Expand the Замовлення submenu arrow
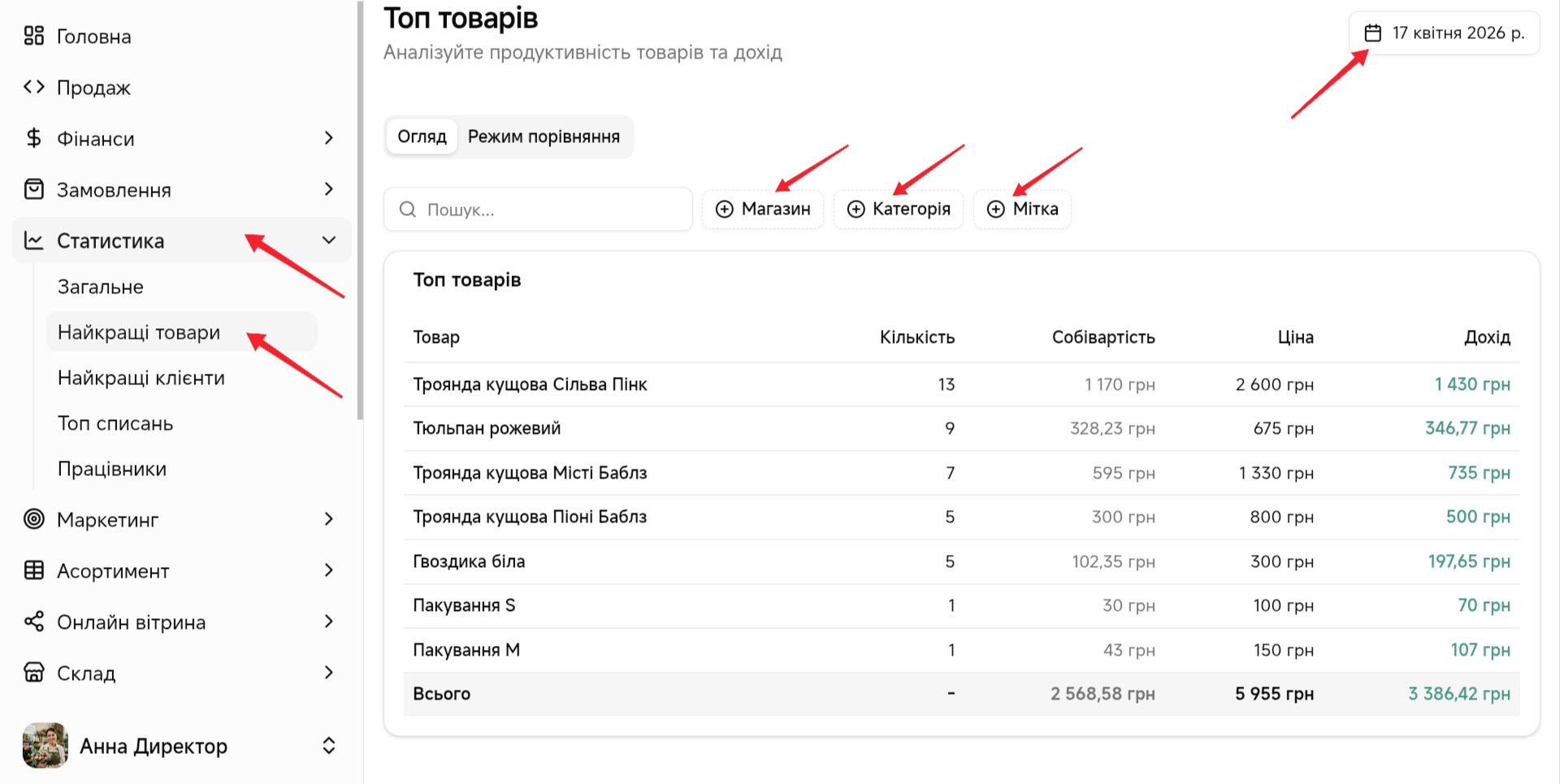Screen dimensions: 1560x784 click(329, 189)
